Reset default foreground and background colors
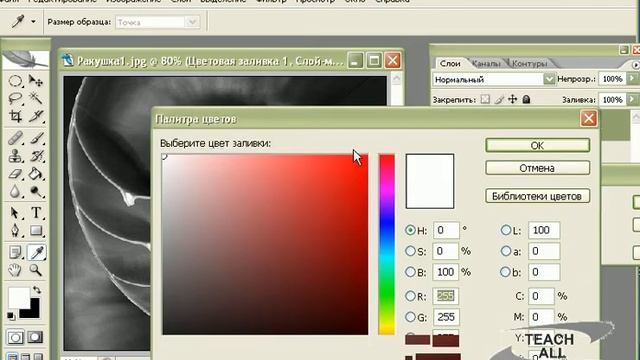Viewport: 640px width, 360px height. click(x=11, y=316)
